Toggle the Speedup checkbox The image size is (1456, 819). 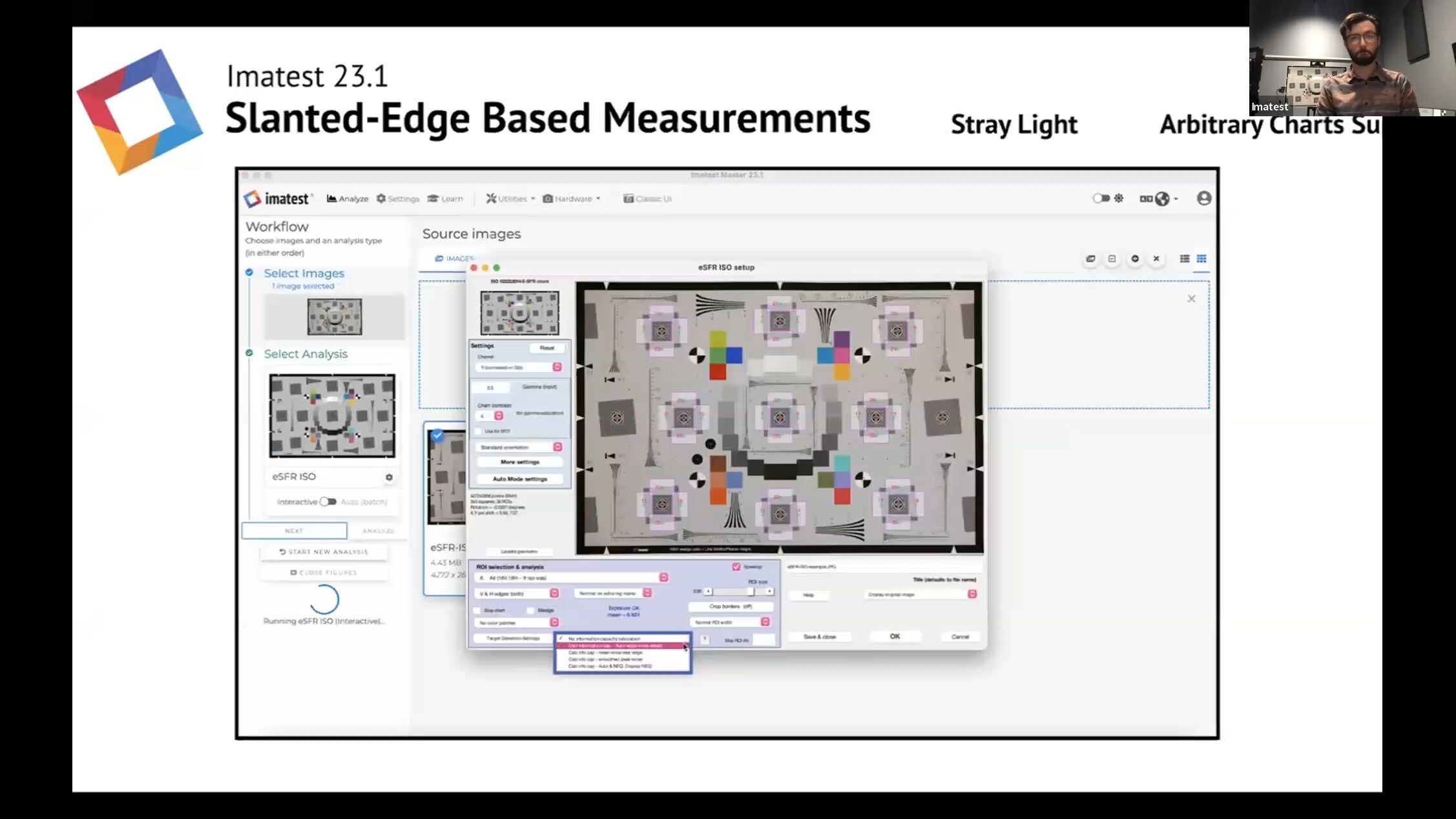pyautogui.click(x=736, y=566)
